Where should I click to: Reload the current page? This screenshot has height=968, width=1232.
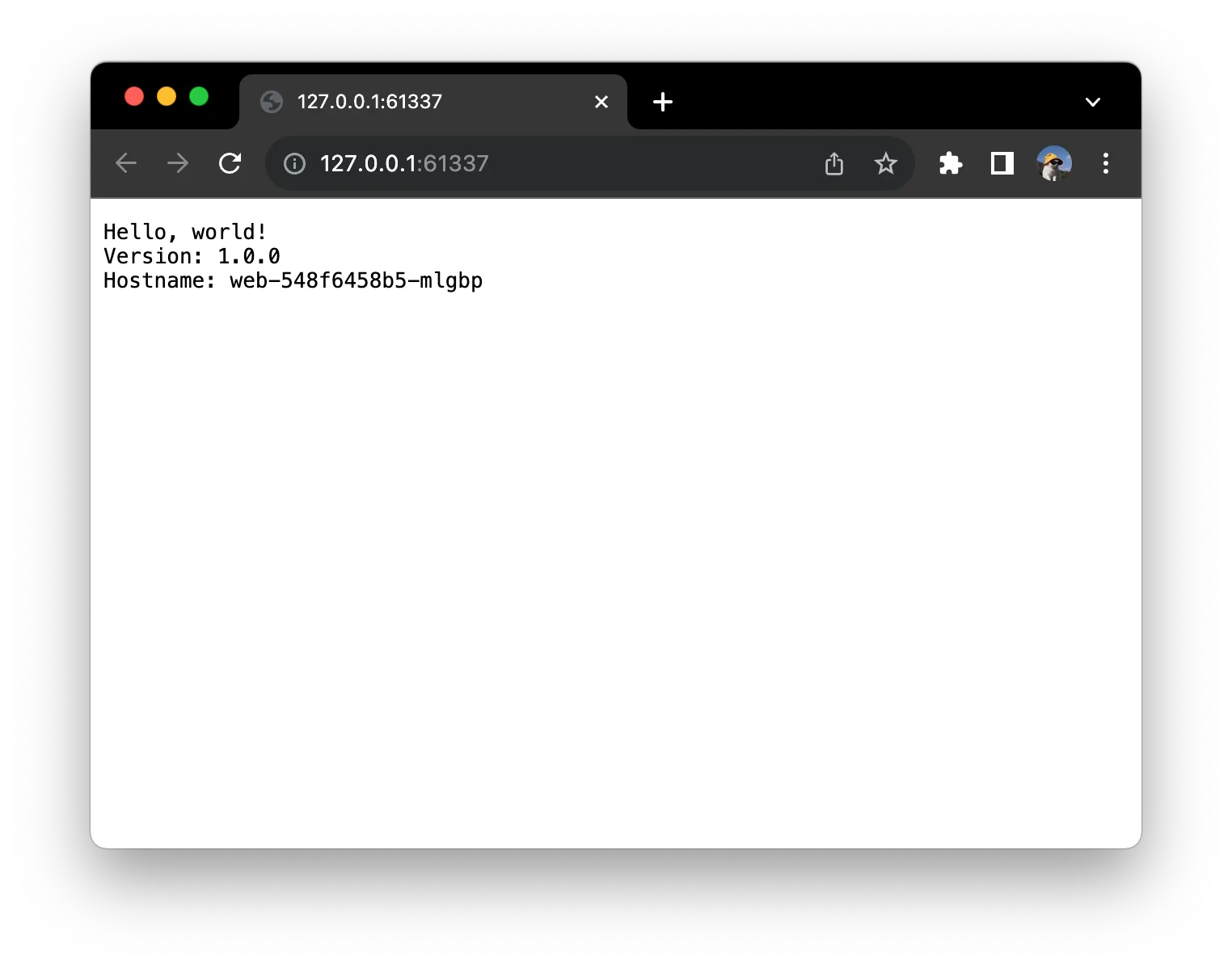(x=230, y=163)
